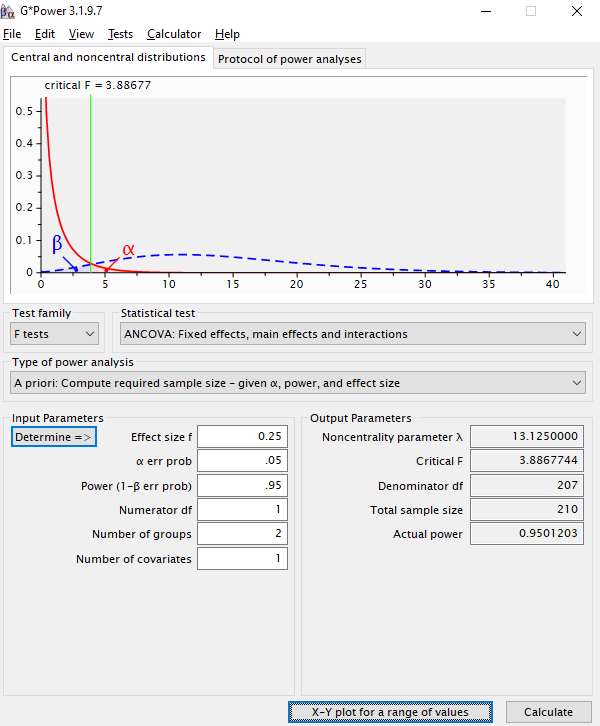
Task: Click the blue β symbol in the plot
Action: point(56,244)
